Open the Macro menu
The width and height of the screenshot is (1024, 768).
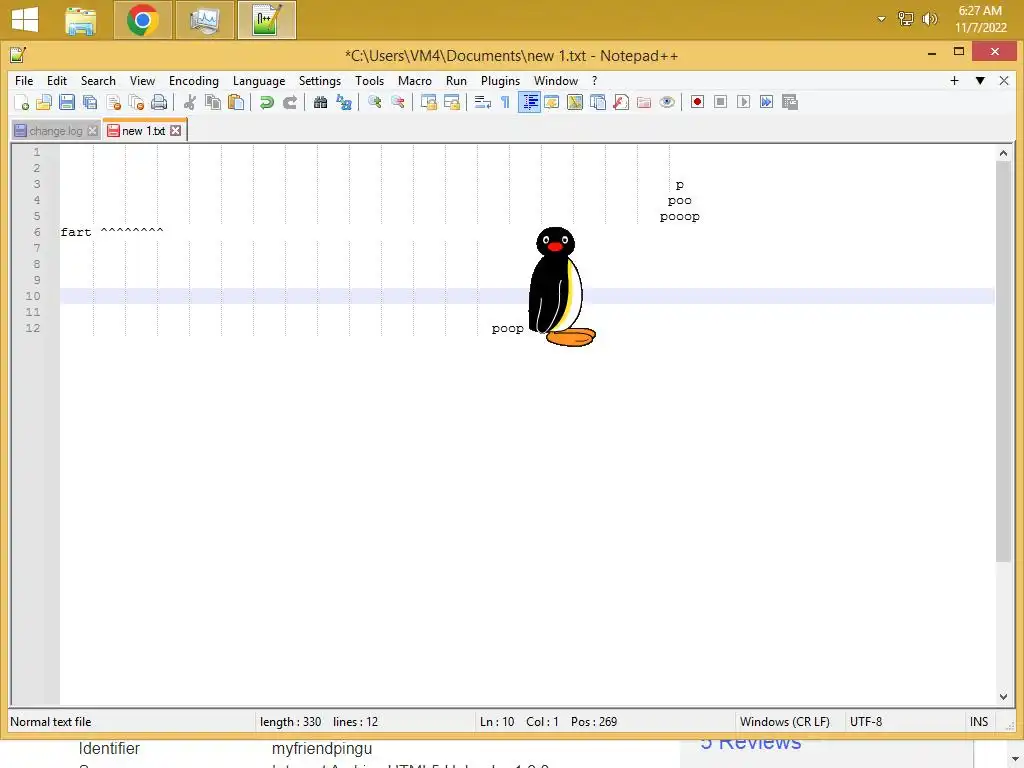pos(415,80)
